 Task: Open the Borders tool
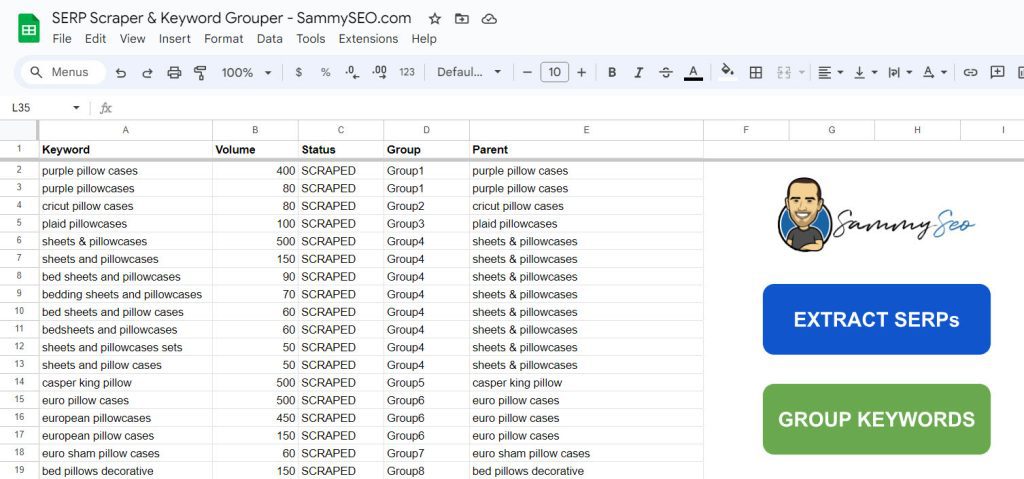pos(756,73)
